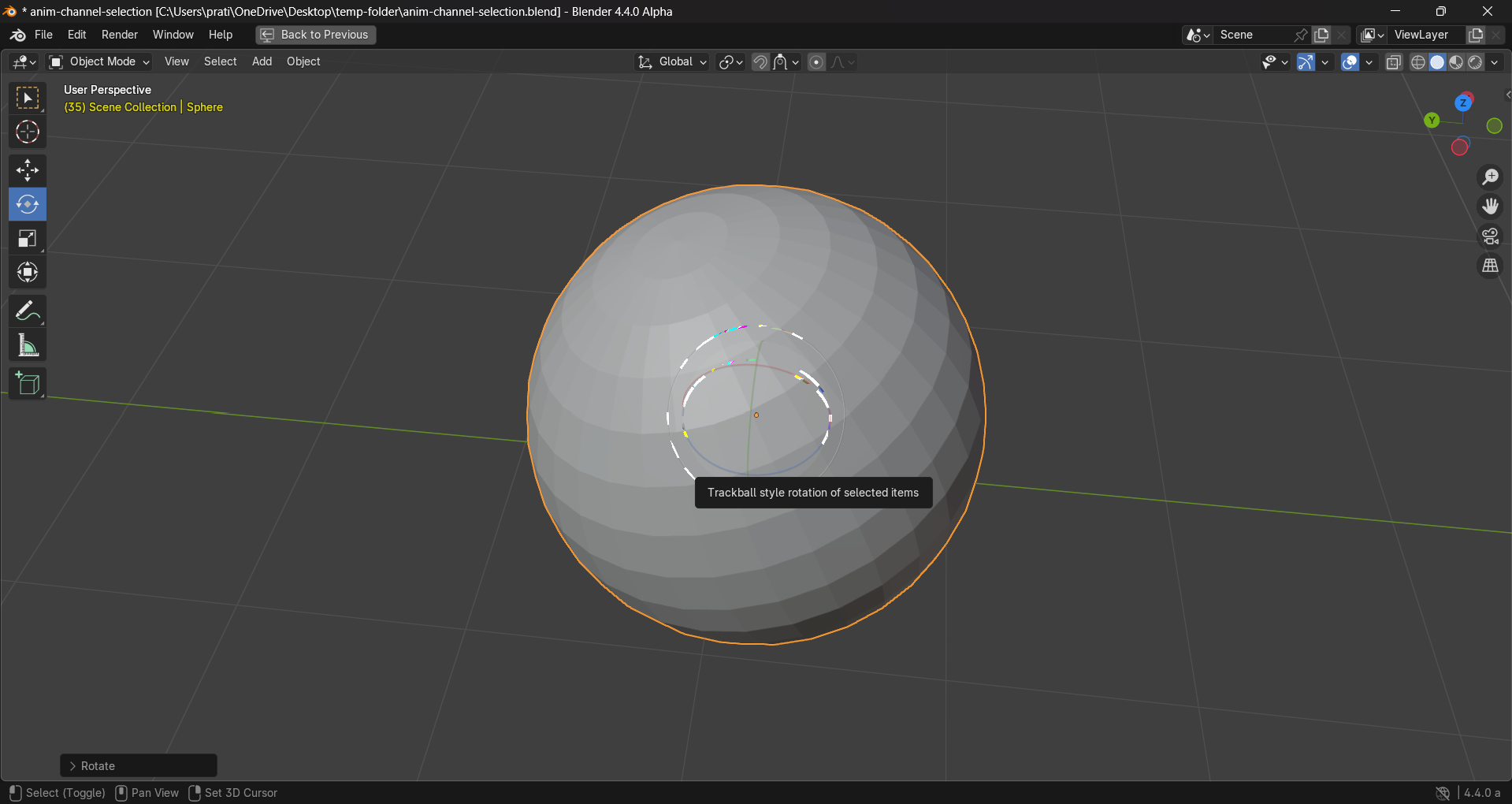
Task: Switch to rendered shading
Action: pos(1475,61)
